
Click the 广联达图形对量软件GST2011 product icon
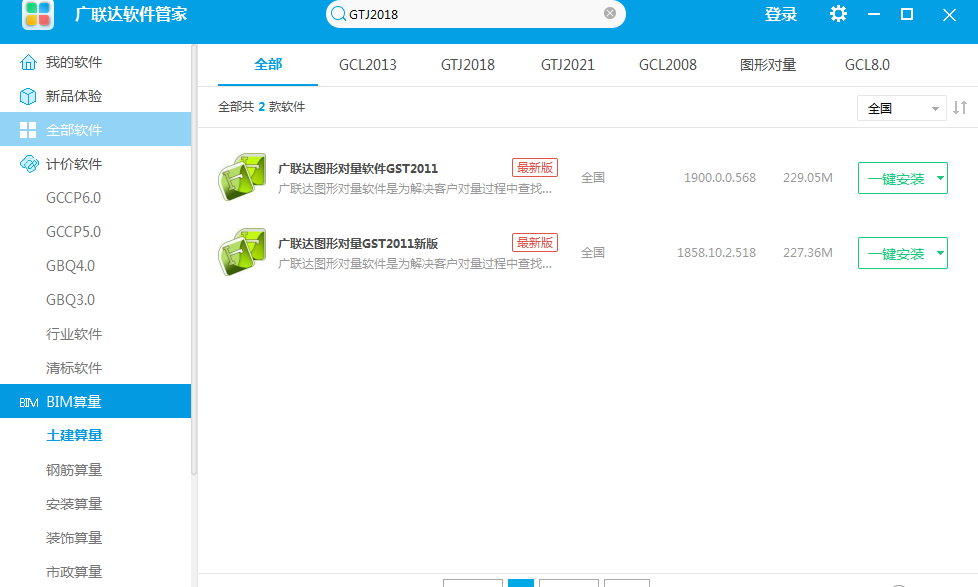coord(242,177)
